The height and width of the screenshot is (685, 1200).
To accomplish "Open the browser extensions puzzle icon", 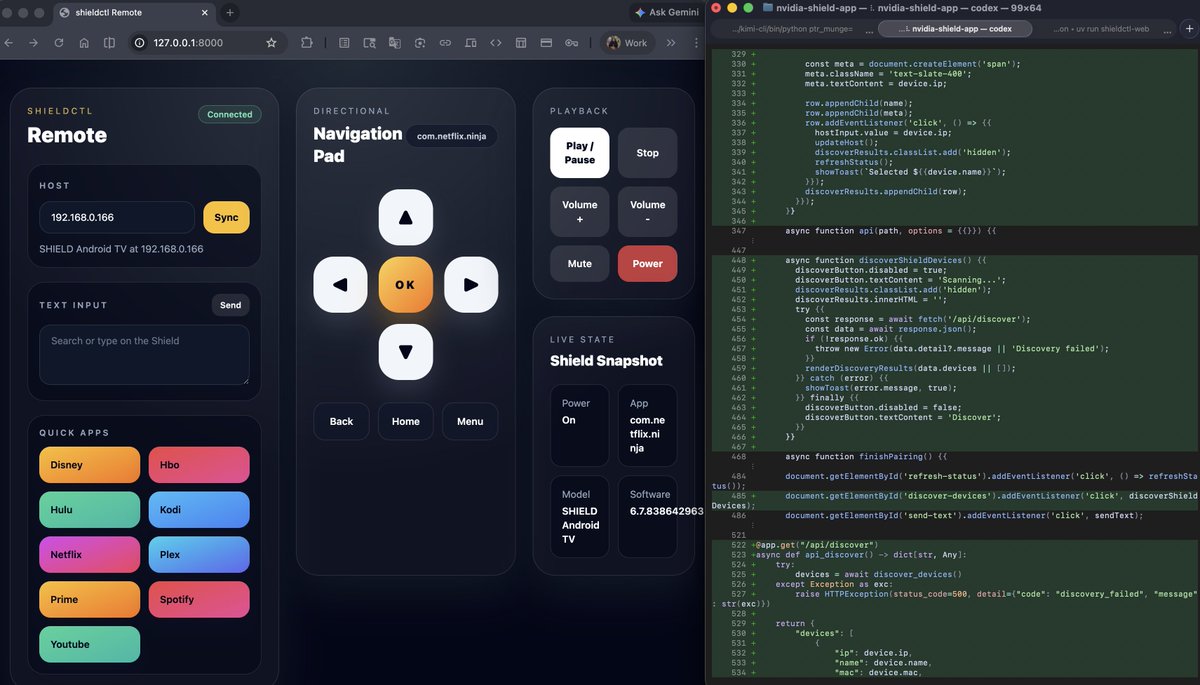I will pos(306,43).
